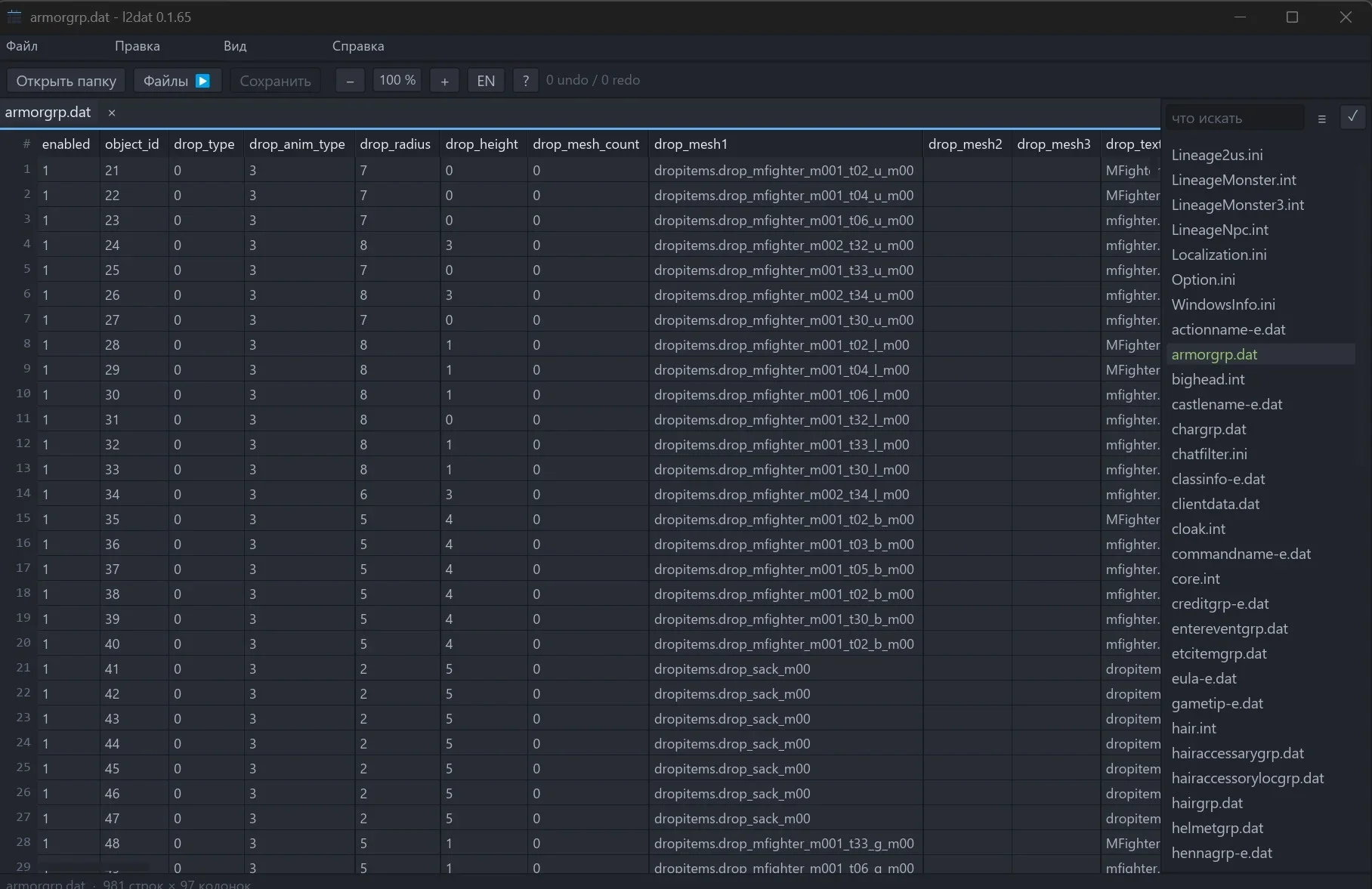
Task: Close the armorgrp.dat tab
Action: tap(112, 113)
